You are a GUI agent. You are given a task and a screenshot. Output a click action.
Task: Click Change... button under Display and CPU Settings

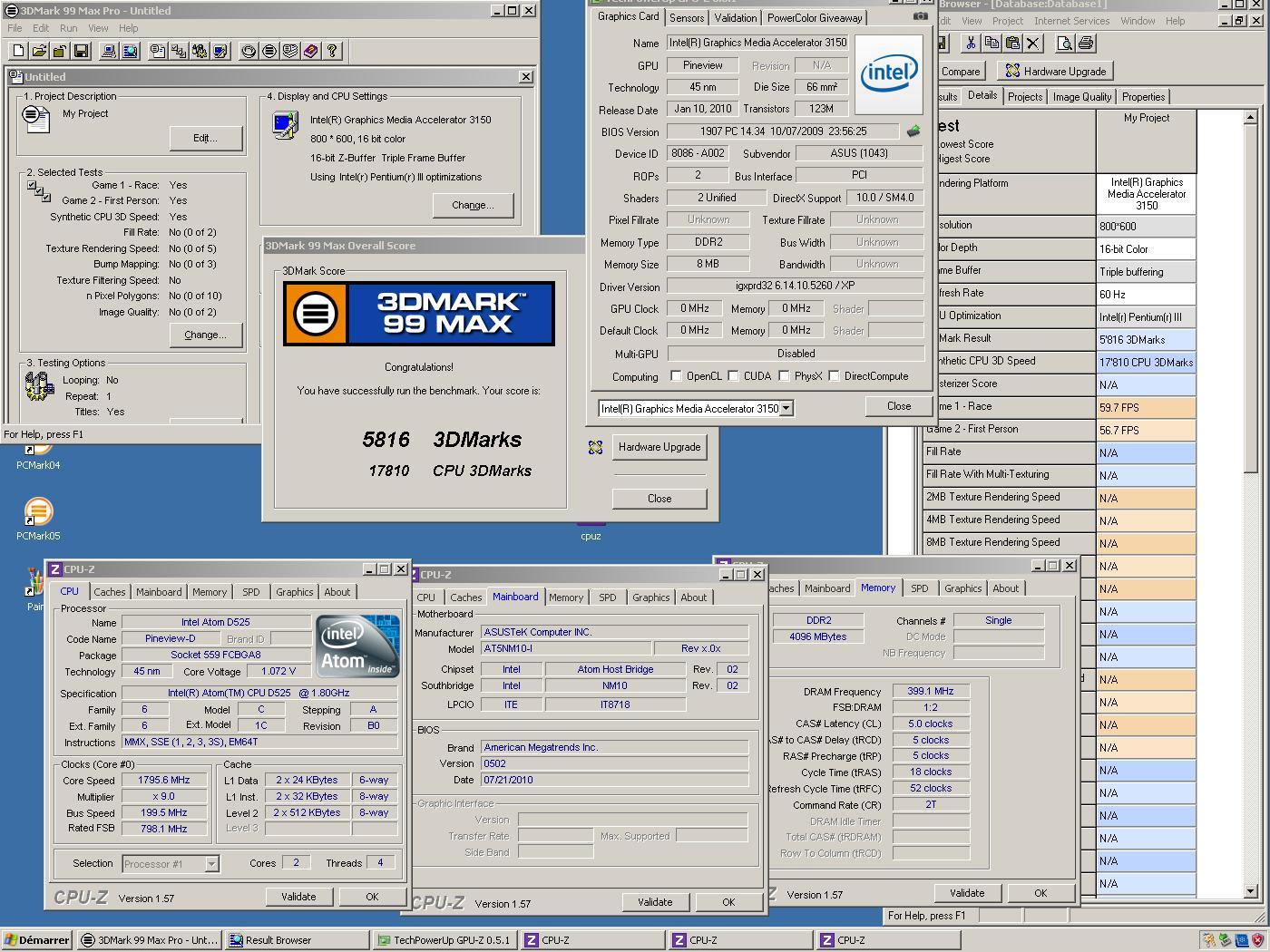[473, 205]
